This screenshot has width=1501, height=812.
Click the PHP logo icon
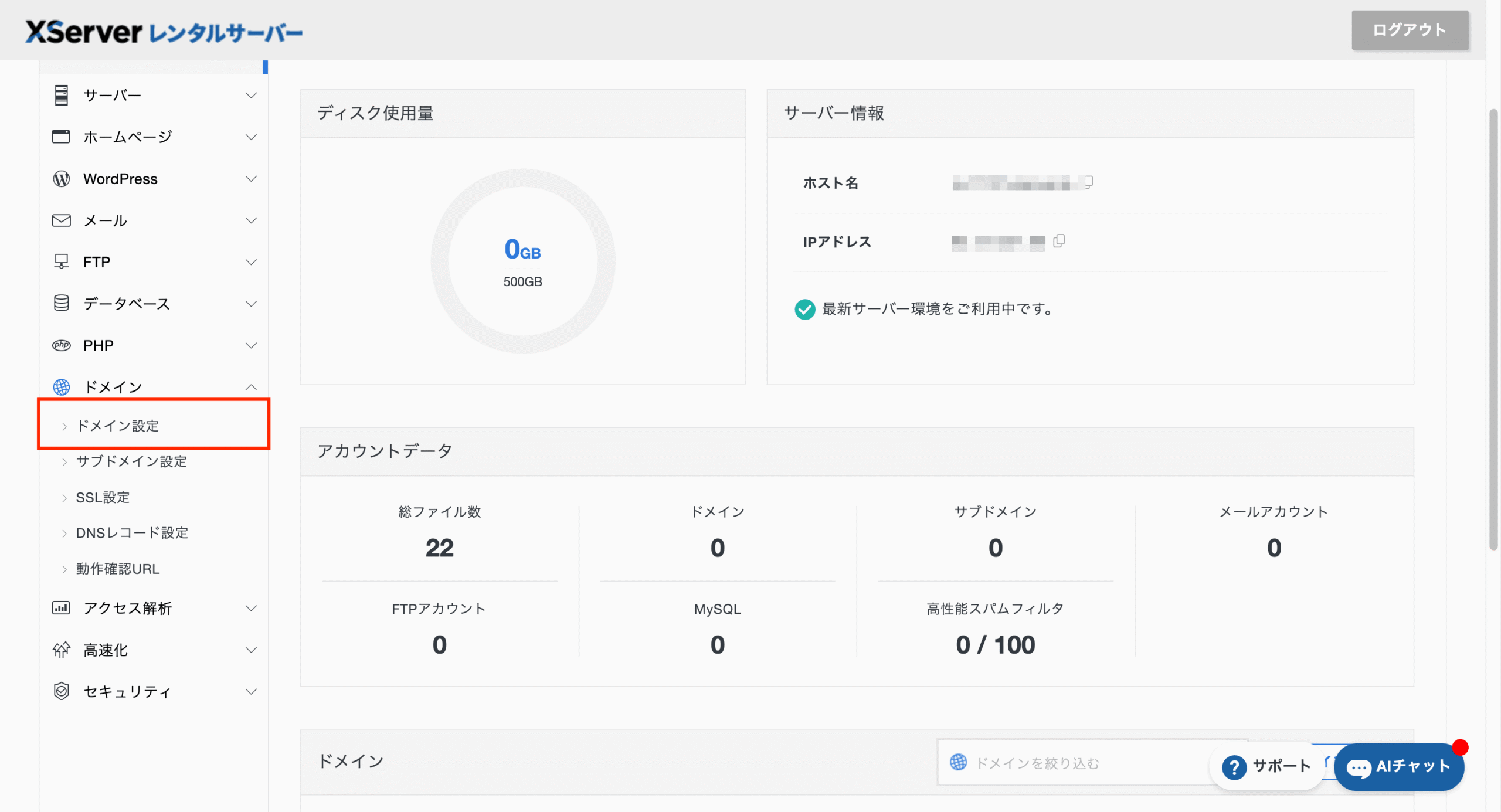click(61, 345)
